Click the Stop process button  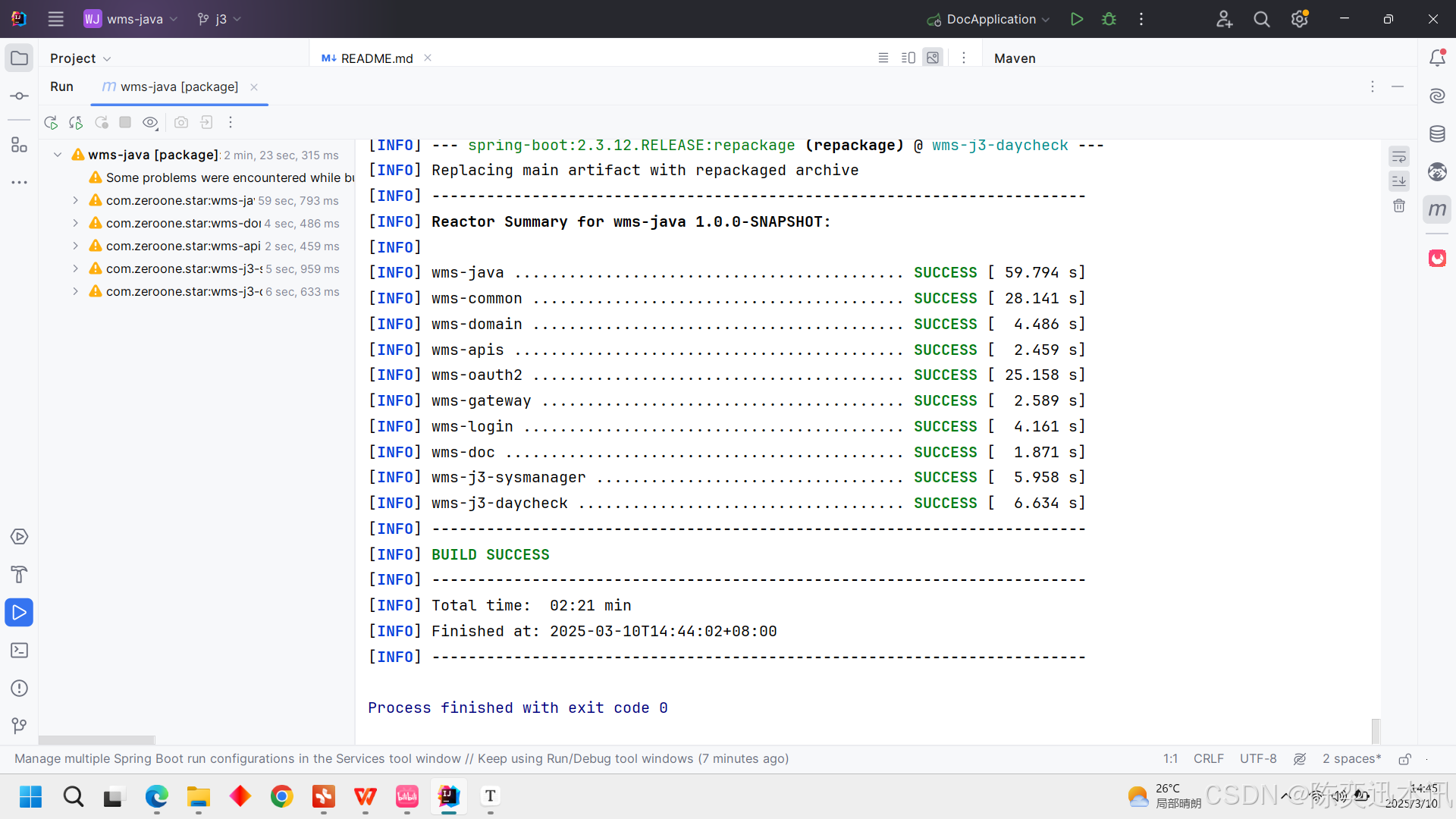click(x=126, y=122)
